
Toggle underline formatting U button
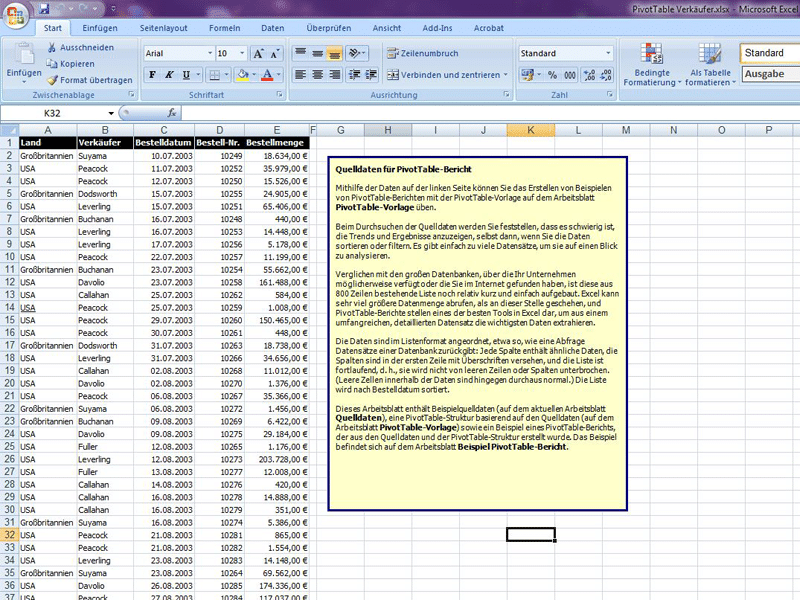pos(186,76)
